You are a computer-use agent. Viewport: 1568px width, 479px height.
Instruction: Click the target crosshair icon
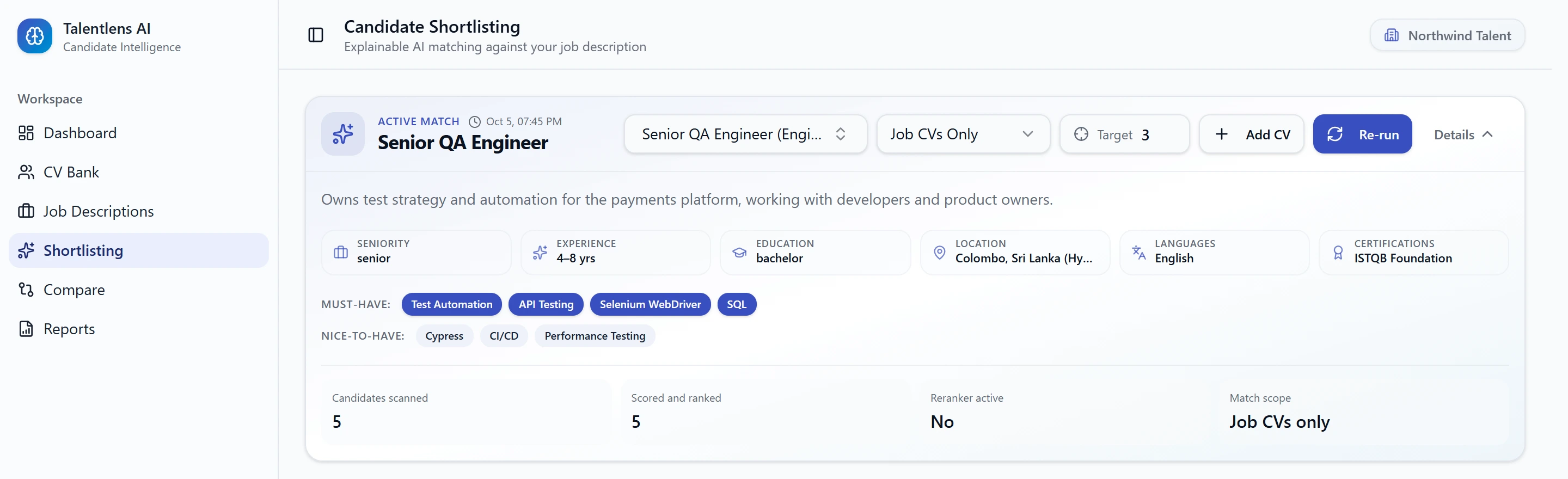tap(1081, 134)
